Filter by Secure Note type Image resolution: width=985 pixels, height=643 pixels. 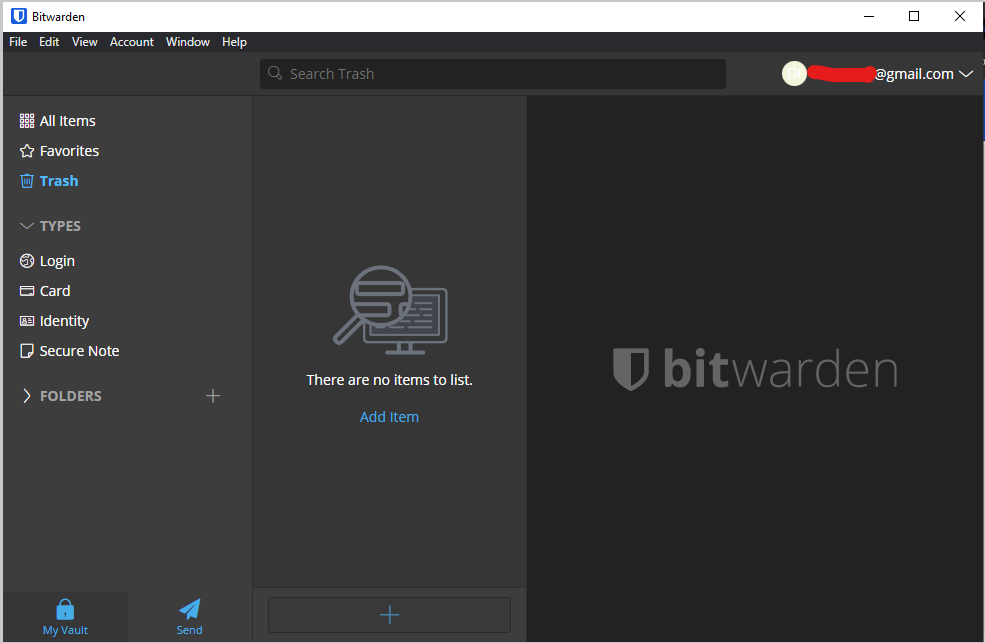[x=79, y=351]
